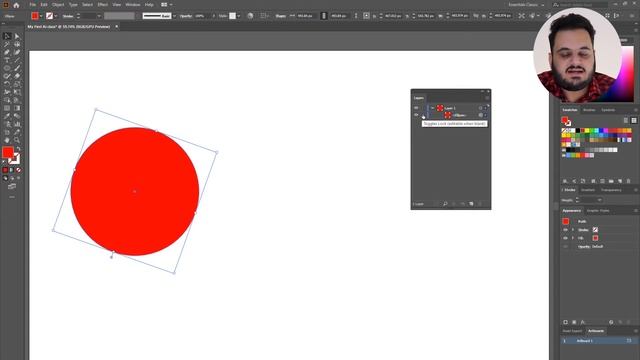Click red fill swatch in control bar

click(x=35, y=16)
